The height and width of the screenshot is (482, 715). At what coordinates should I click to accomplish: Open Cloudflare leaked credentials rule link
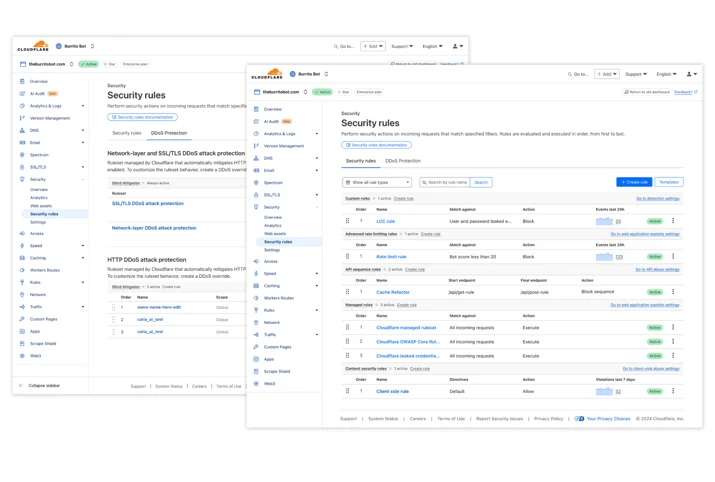pos(408,356)
